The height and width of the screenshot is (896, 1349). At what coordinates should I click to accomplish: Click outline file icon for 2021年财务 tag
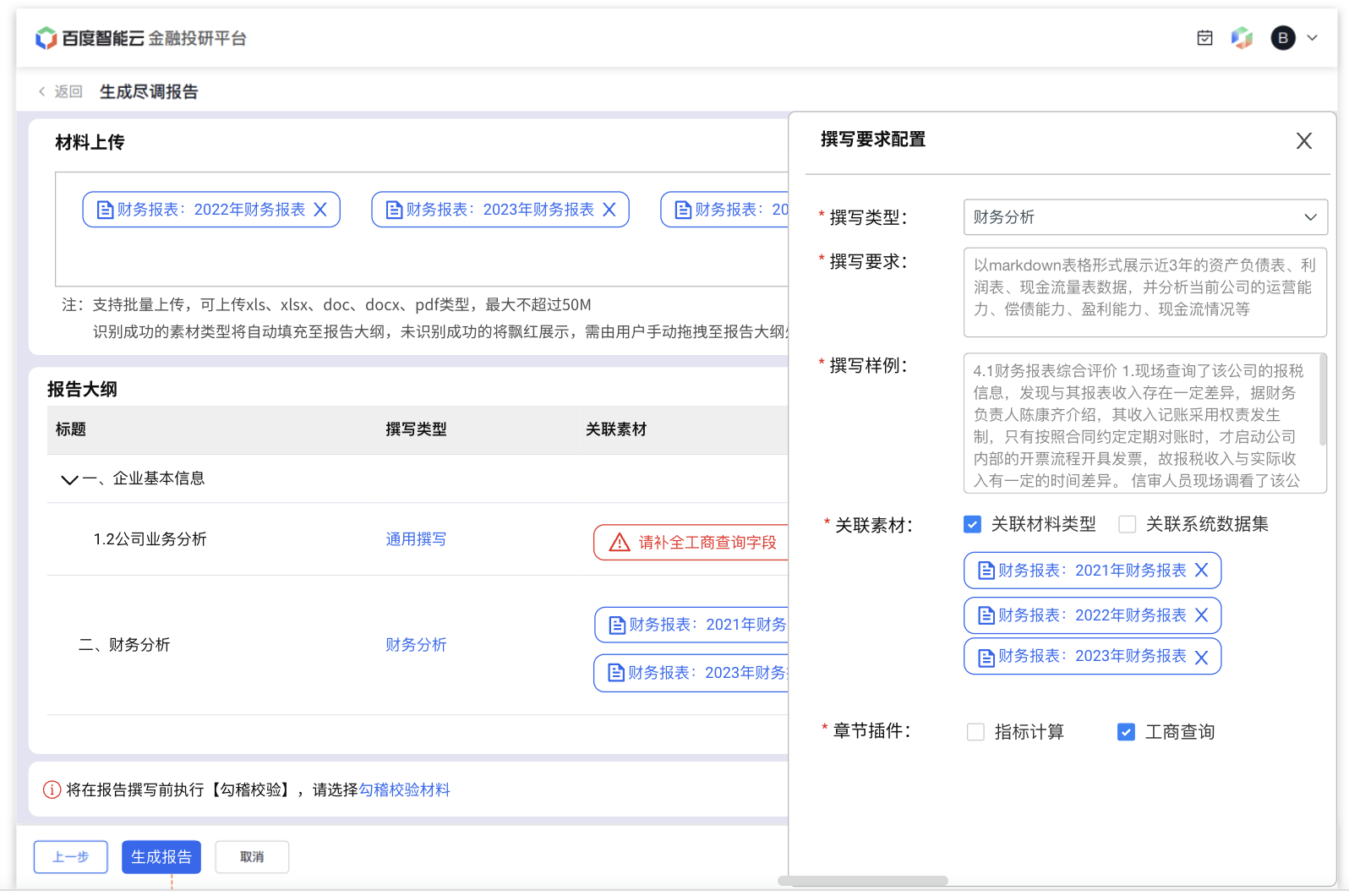(618, 626)
